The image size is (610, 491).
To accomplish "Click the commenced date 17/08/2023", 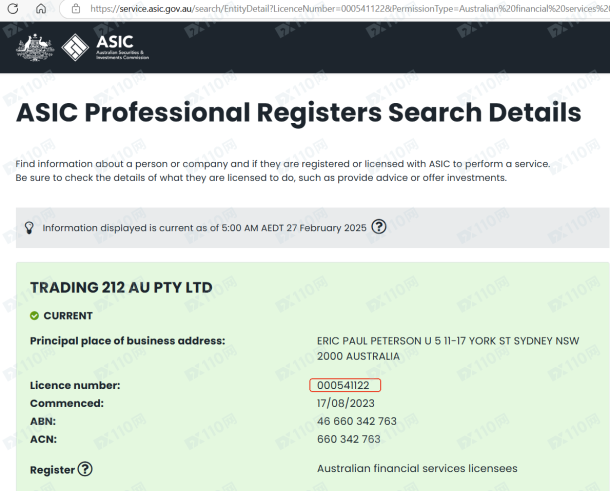I will point(346,403).
